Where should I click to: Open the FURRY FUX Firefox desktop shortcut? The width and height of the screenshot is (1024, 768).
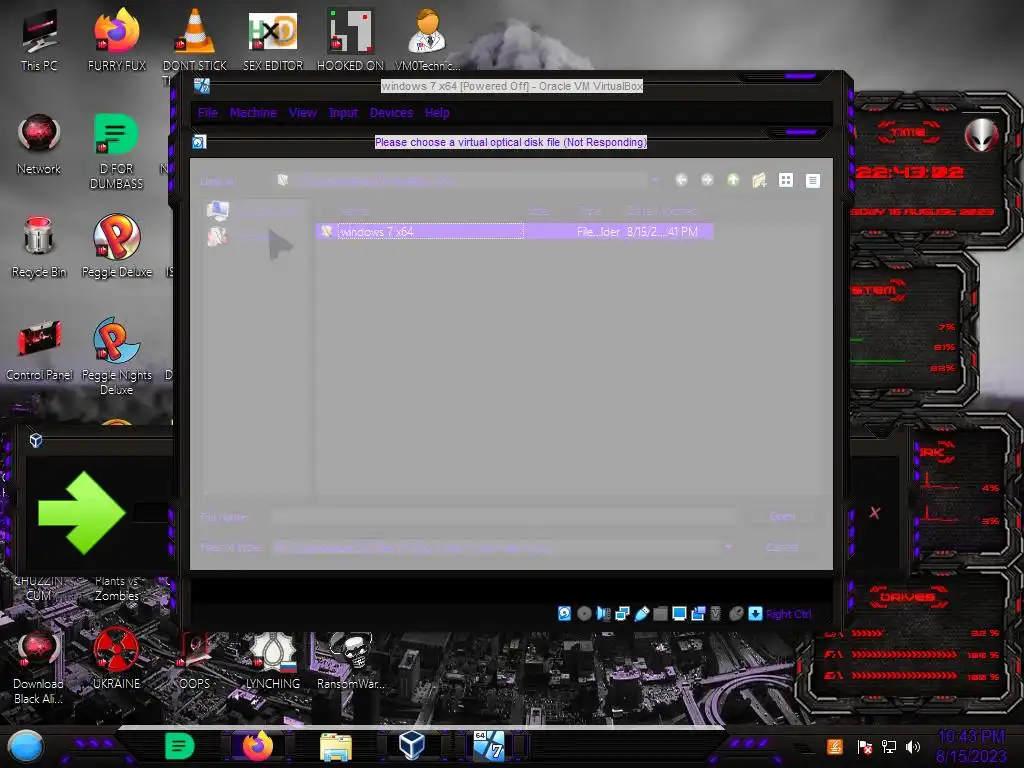117,39
